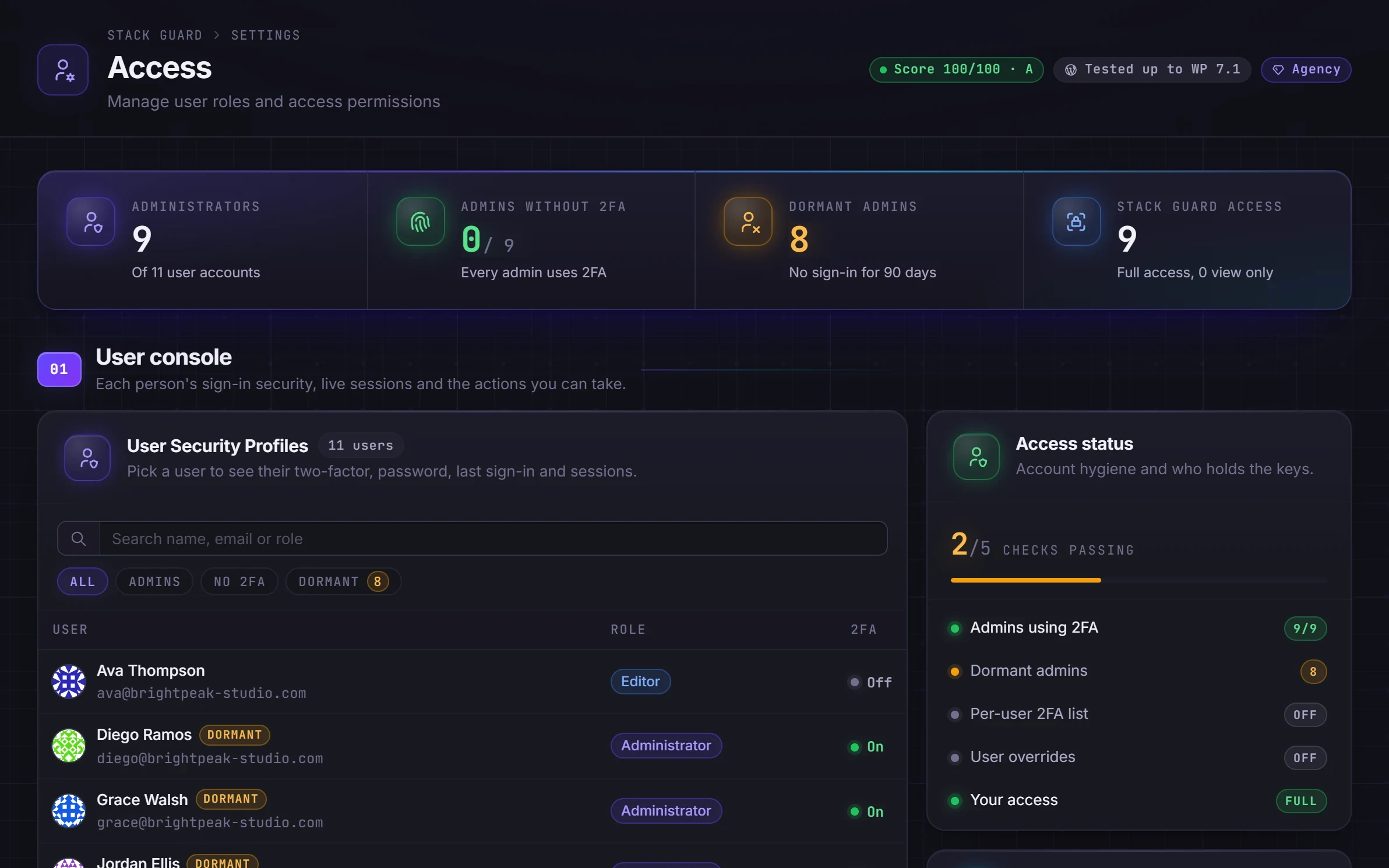Click ava@brightpeak-studio.com email
The height and width of the screenshot is (868, 1389).
pyautogui.click(x=202, y=693)
